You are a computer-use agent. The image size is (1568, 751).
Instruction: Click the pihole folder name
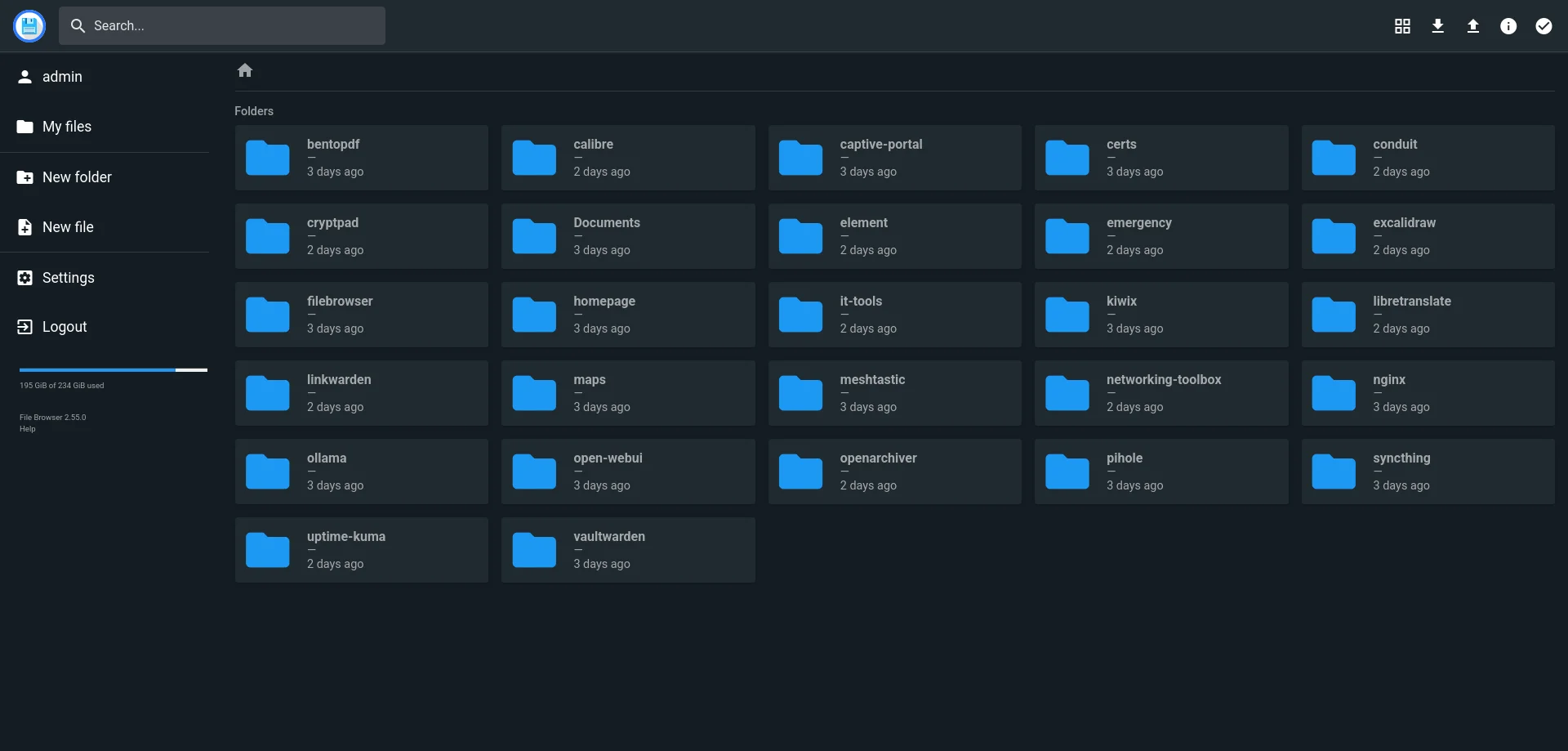pyautogui.click(x=1125, y=458)
